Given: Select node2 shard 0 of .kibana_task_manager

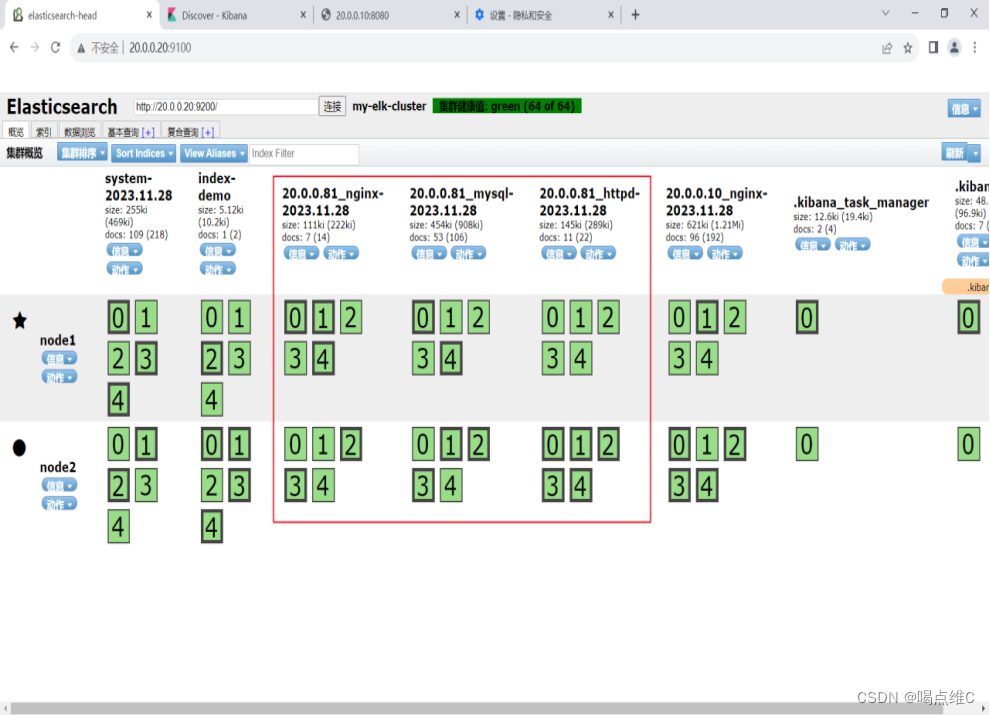Looking at the screenshot, I should coord(806,445).
